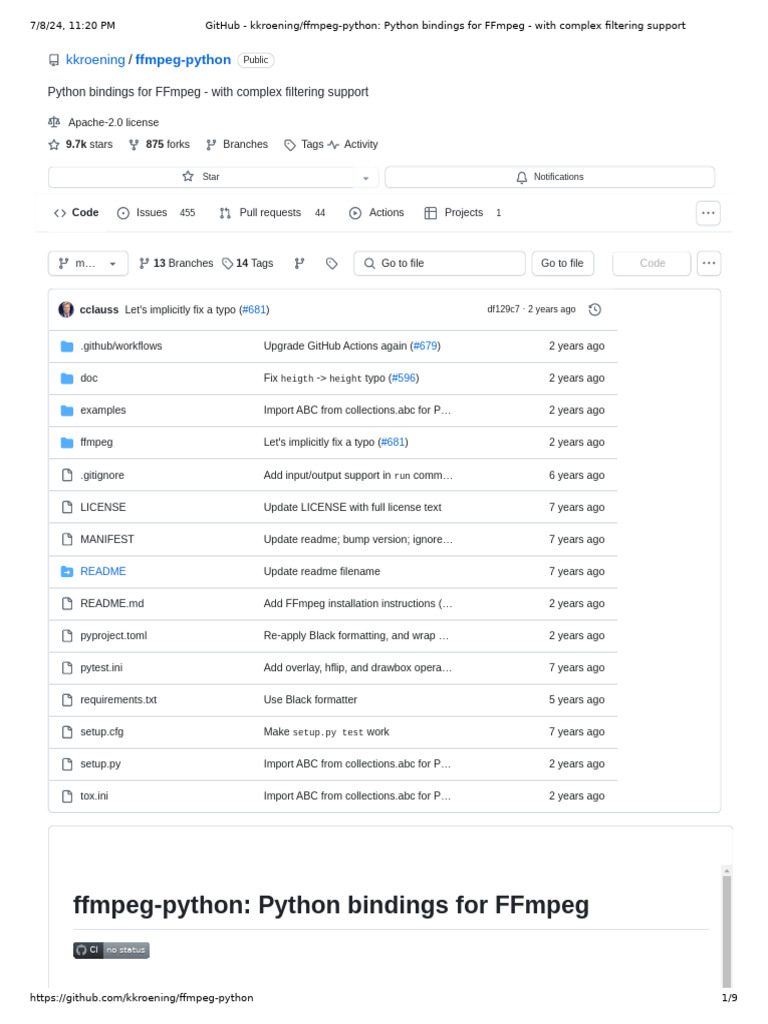Image resolution: width=768 pixels, height=1024 pixels.
Task: Open commit history clock icon
Action: pos(595,310)
